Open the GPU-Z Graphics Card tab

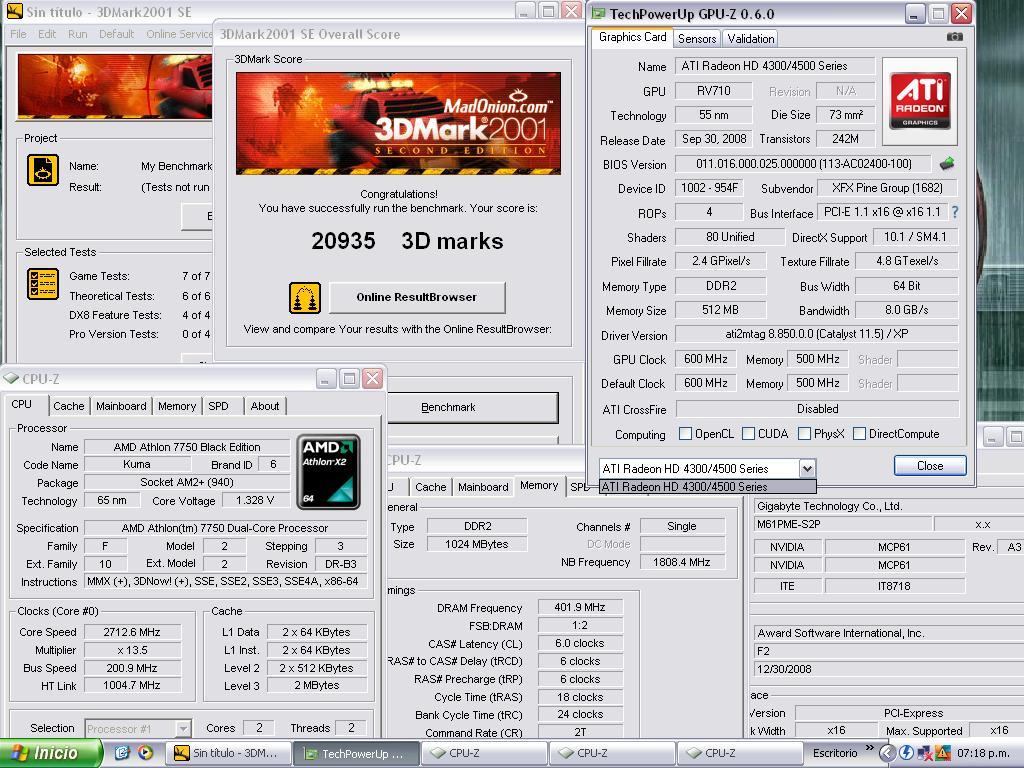click(x=632, y=37)
